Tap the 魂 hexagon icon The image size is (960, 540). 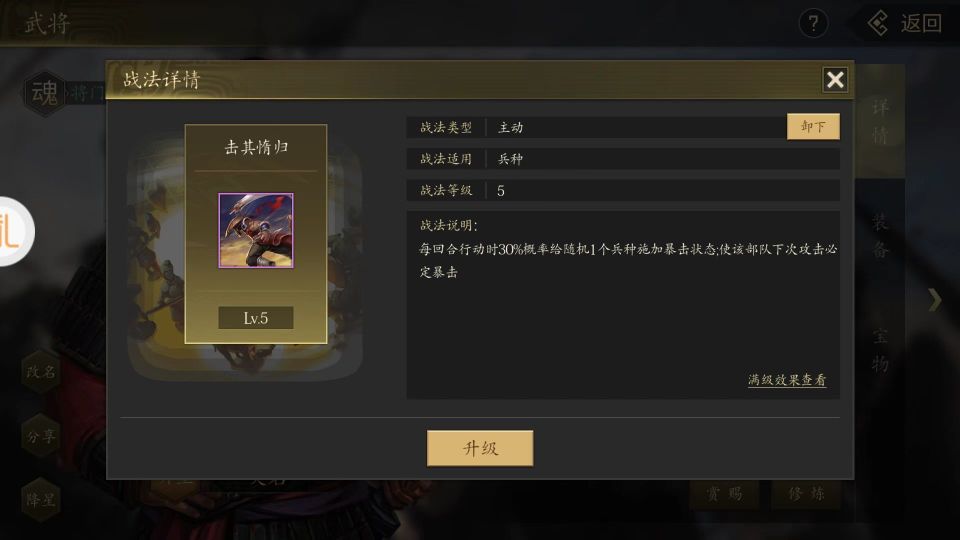(x=45, y=93)
